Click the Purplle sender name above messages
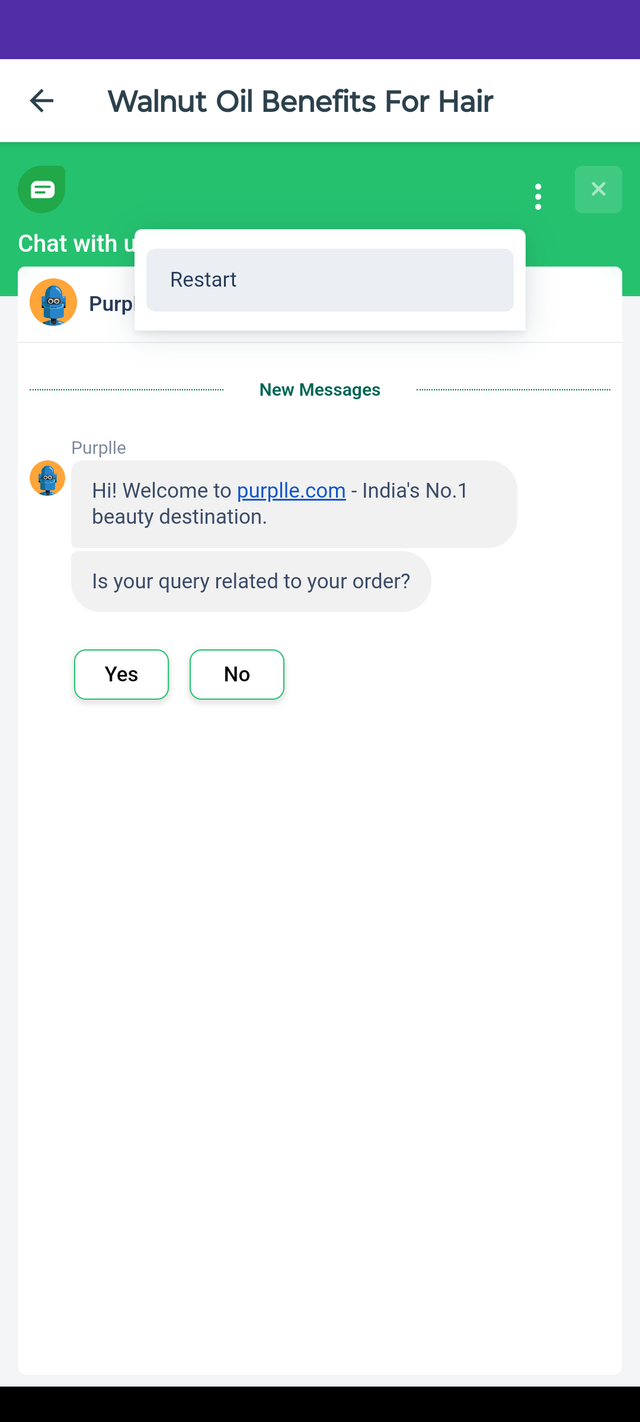Screen dimensions: 640x1422 pos(99,448)
